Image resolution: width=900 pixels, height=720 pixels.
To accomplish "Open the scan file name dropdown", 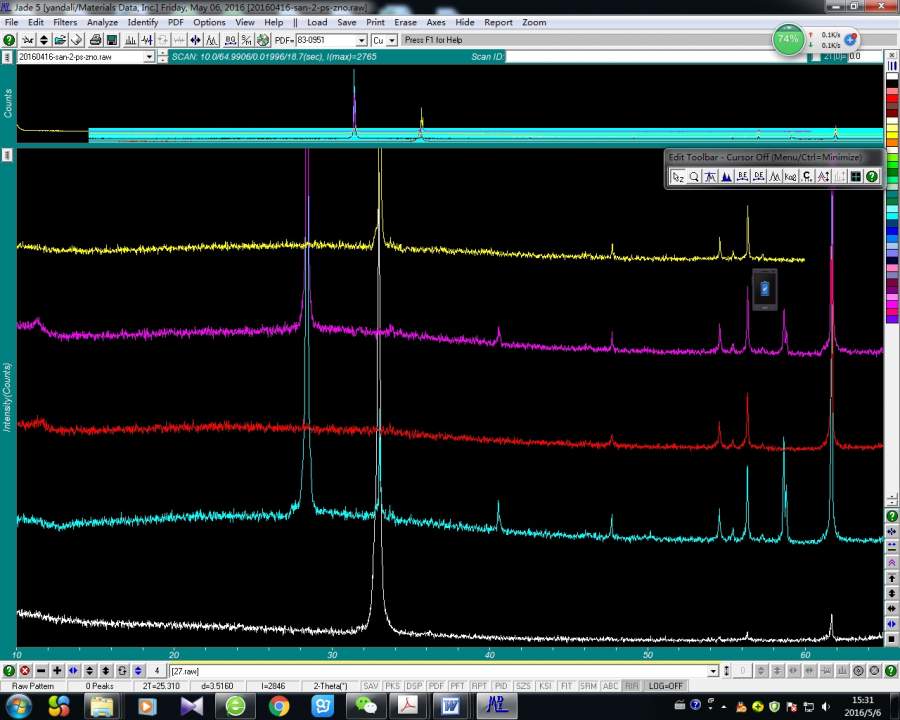I will click(149, 57).
